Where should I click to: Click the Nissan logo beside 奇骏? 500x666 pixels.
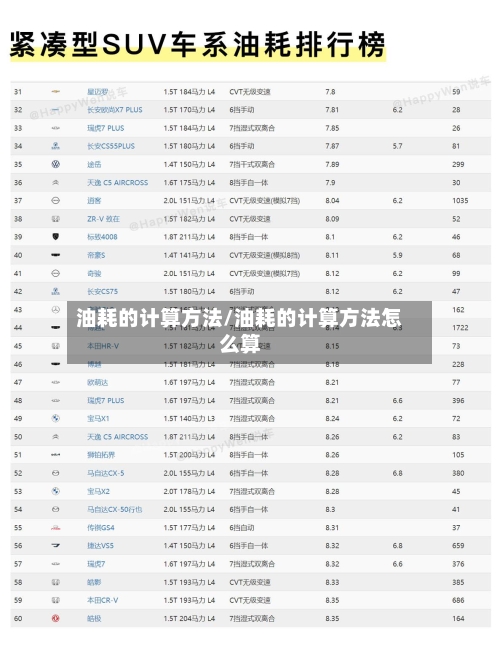(56, 274)
